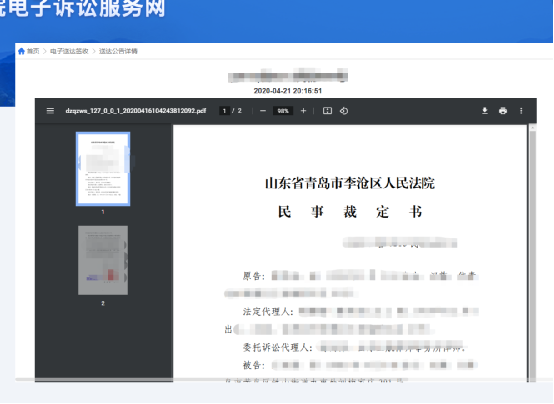Screen dimensions: 554x404
Task: Click the page number input field
Action: [x=224, y=111]
